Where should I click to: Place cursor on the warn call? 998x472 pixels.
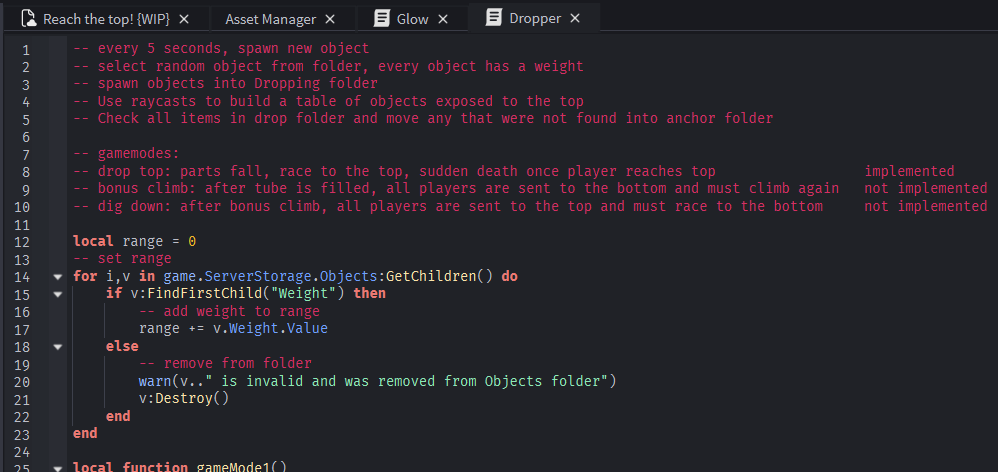[157, 381]
